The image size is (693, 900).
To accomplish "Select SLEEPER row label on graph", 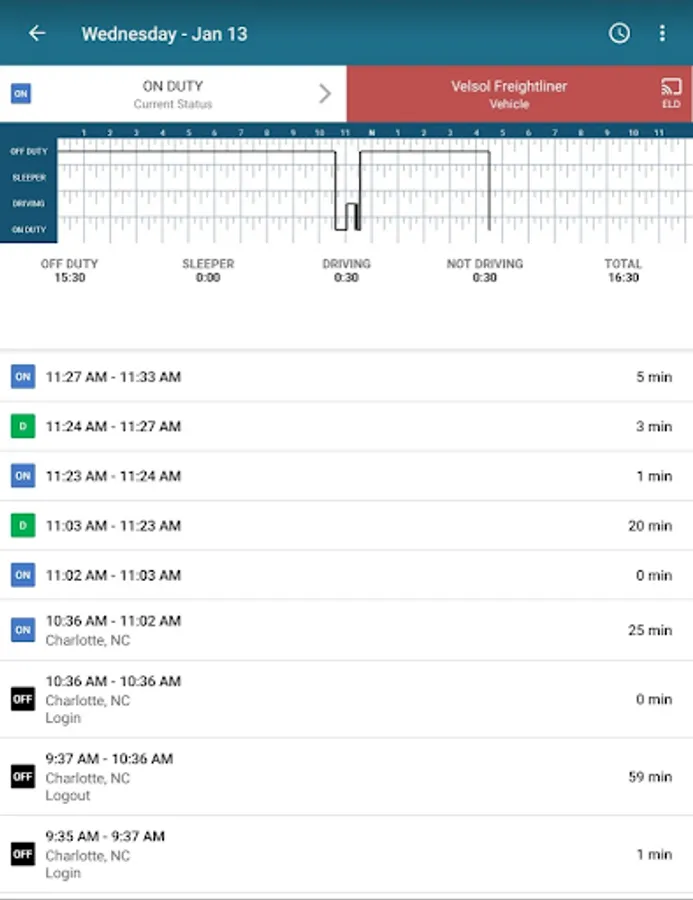I will [29, 178].
